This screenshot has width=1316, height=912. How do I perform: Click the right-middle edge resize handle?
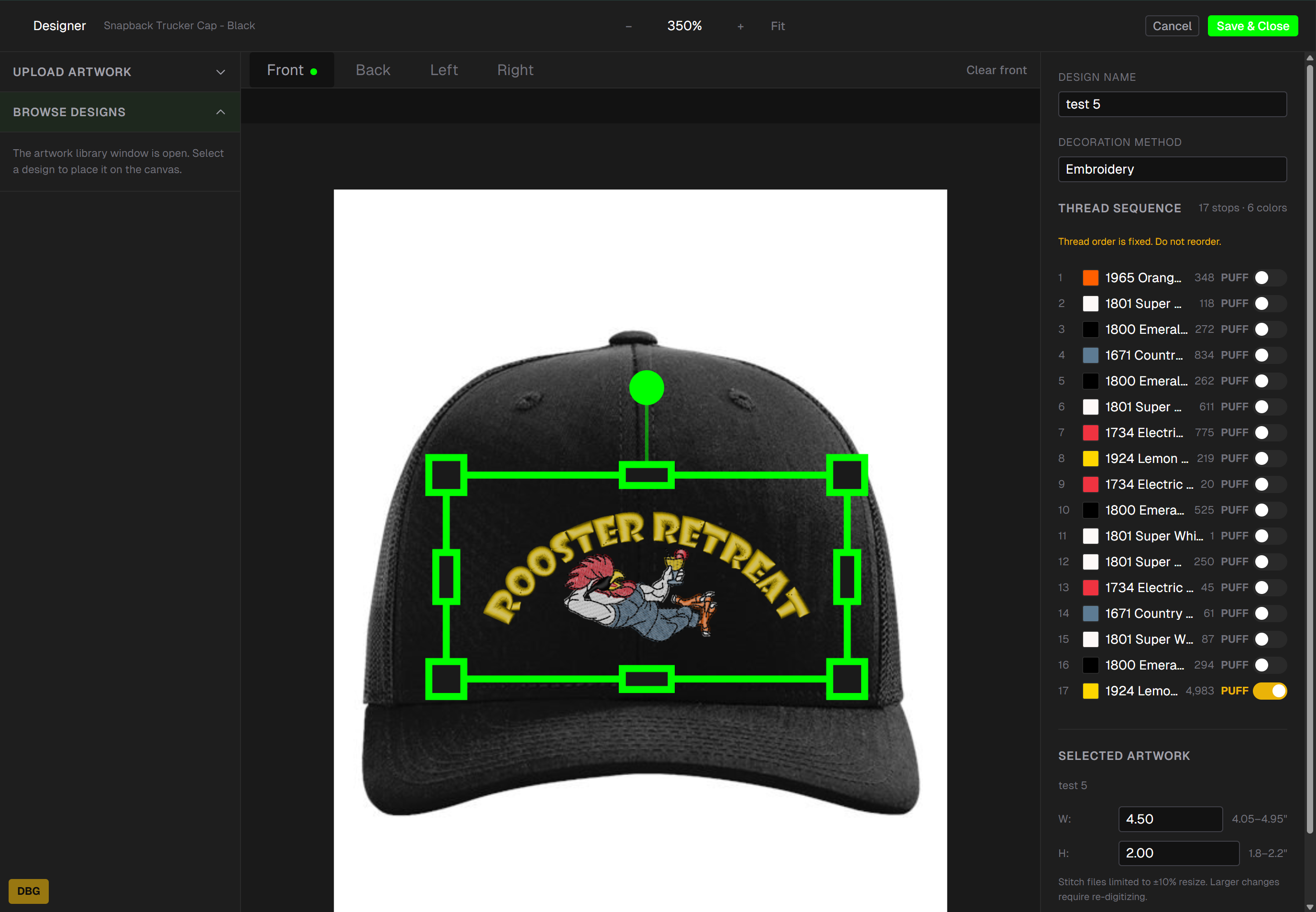coord(847,577)
